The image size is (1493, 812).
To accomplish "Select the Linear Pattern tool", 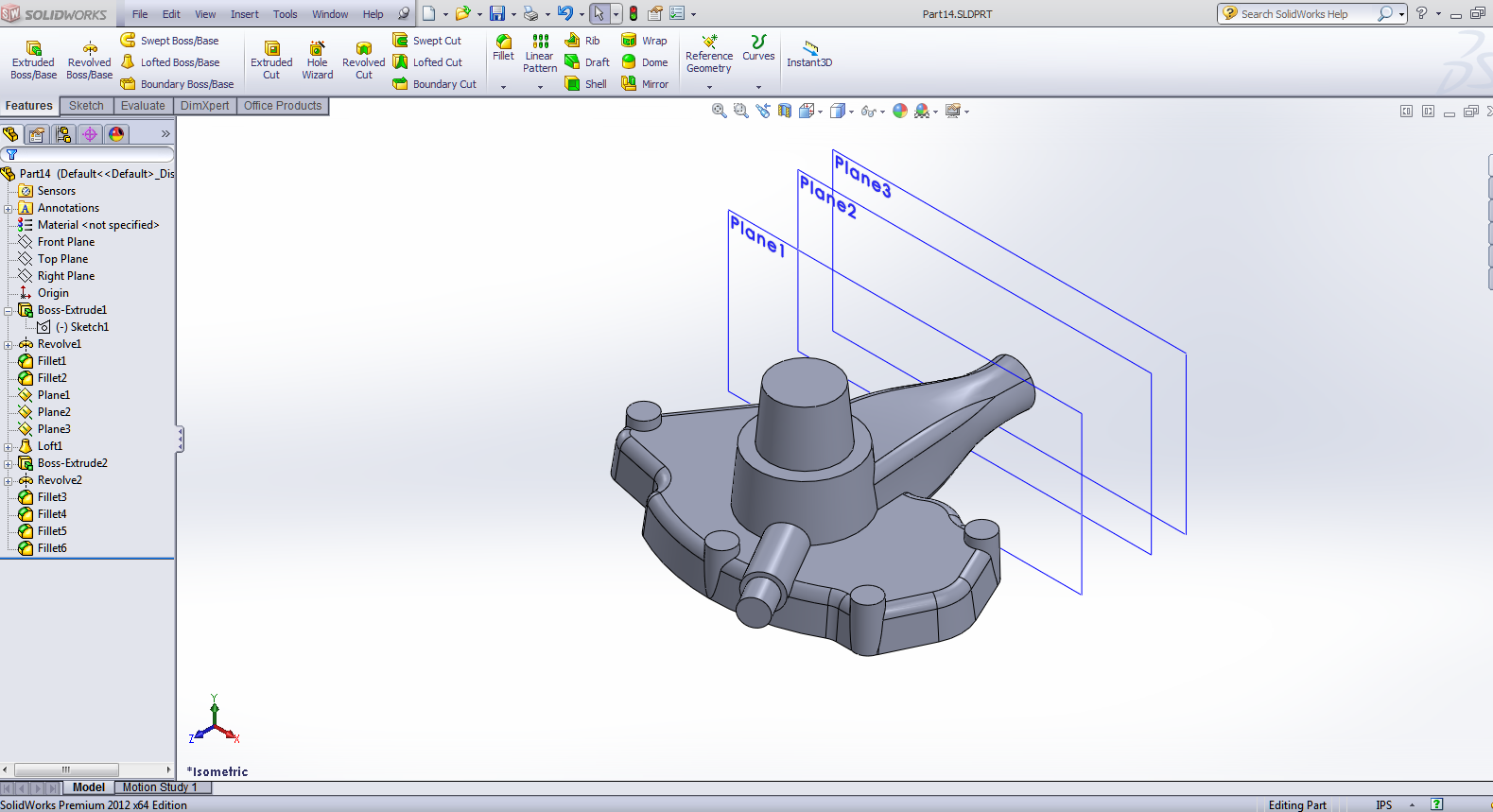I will click(x=540, y=53).
